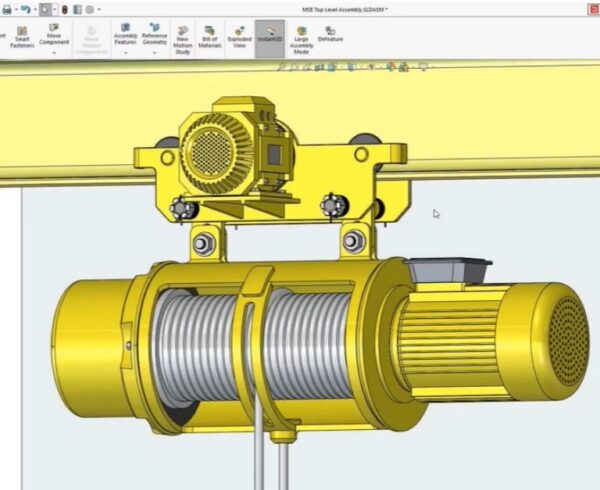Click the Rebuild traffic light icon
600x490 pixels.
pos(65,9)
